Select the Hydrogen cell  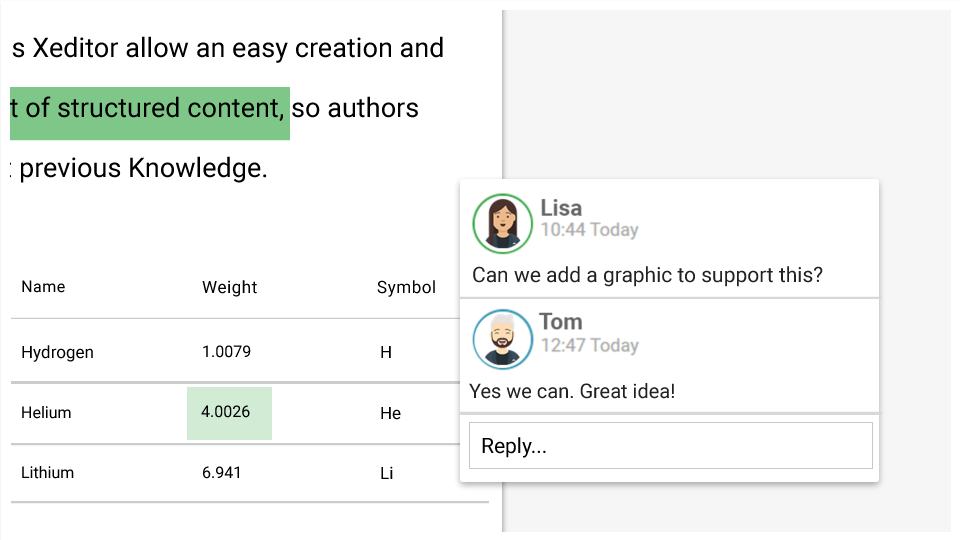pyautogui.click(x=58, y=353)
